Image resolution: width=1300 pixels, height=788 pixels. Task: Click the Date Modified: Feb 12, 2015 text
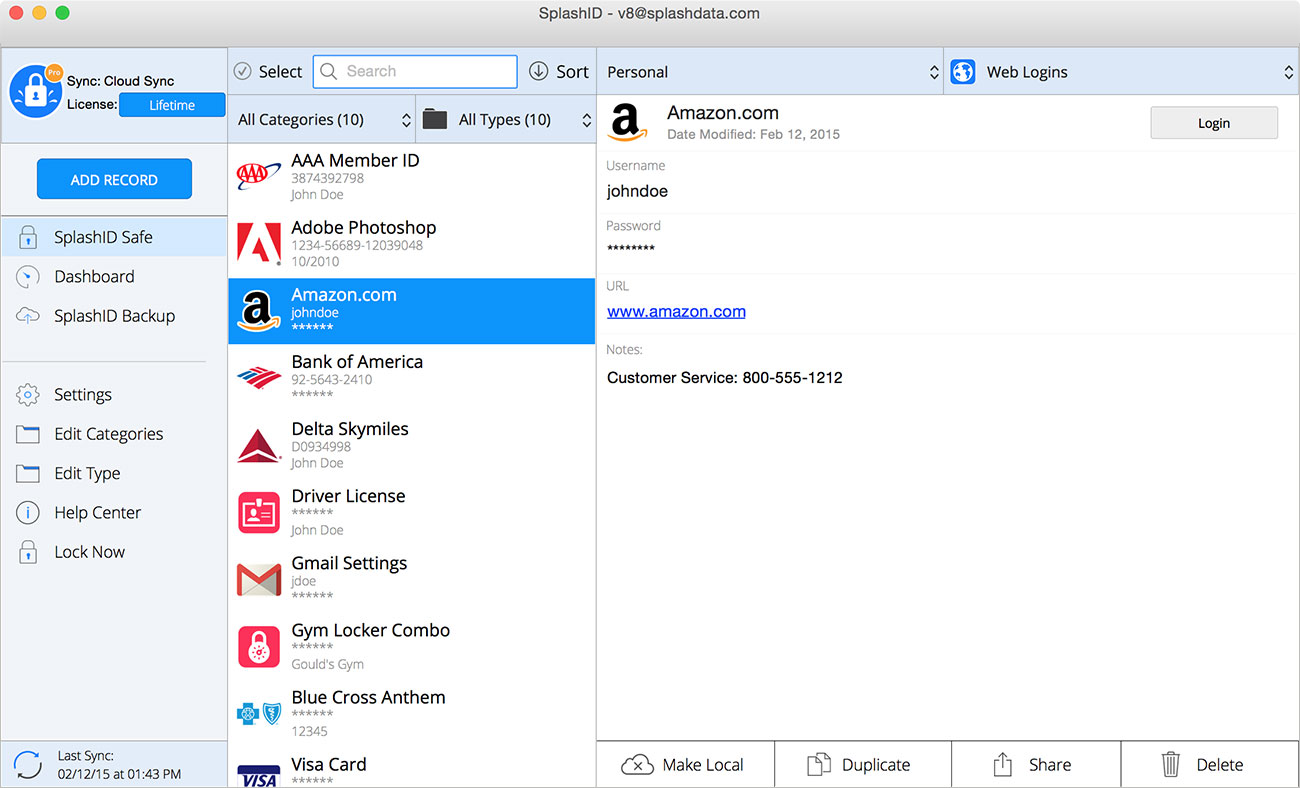(x=753, y=134)
